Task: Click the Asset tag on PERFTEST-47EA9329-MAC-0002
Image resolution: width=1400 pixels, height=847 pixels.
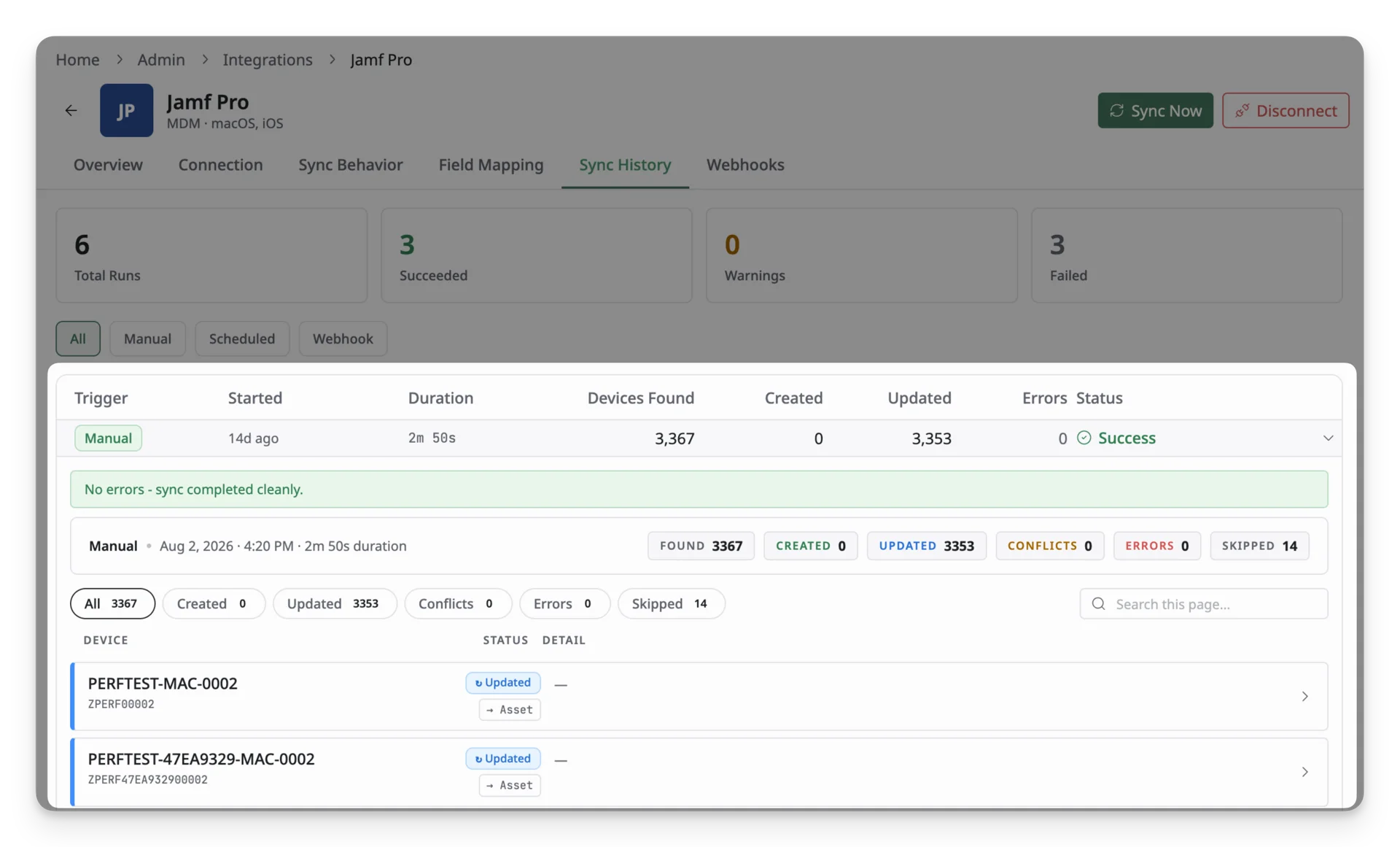Action: (510, 786)
